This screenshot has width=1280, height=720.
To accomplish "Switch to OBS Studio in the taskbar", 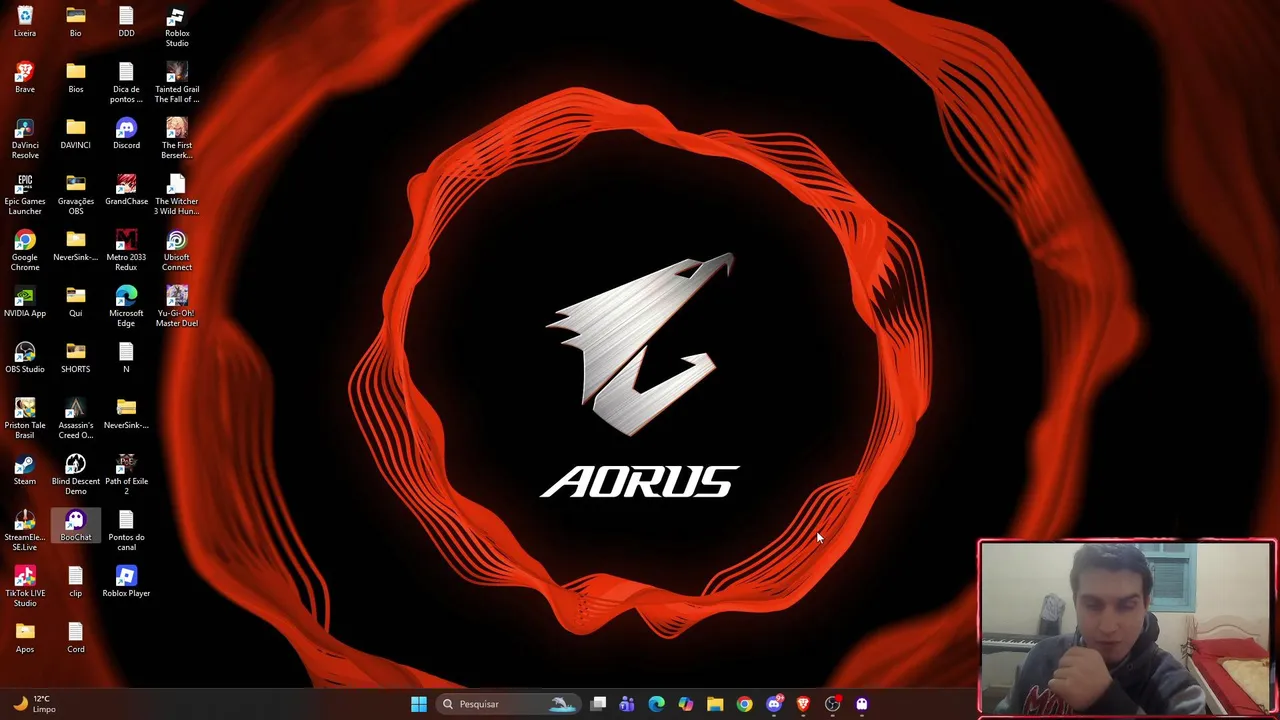I will point(832,704).
